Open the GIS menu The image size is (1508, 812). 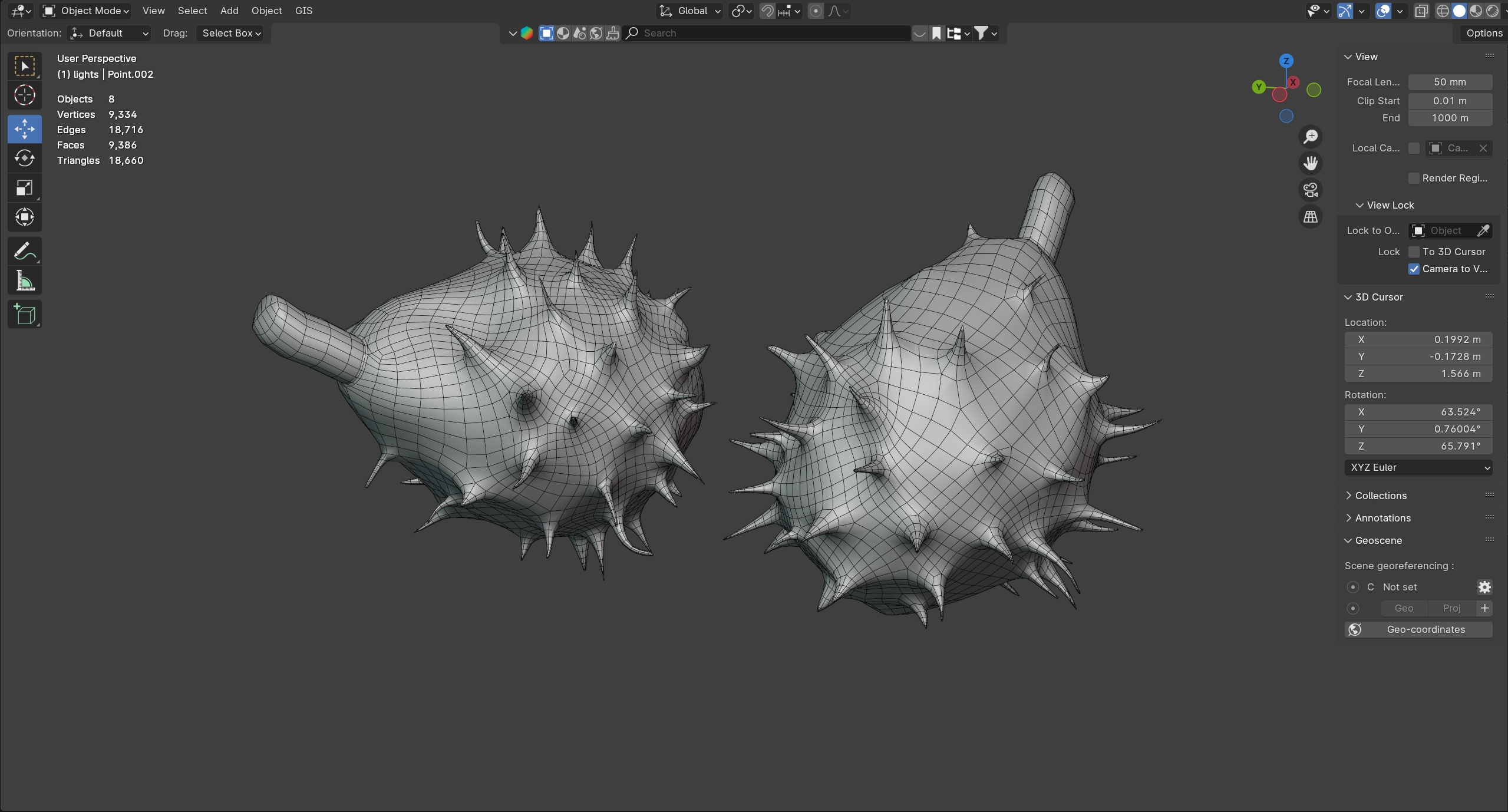303,11
